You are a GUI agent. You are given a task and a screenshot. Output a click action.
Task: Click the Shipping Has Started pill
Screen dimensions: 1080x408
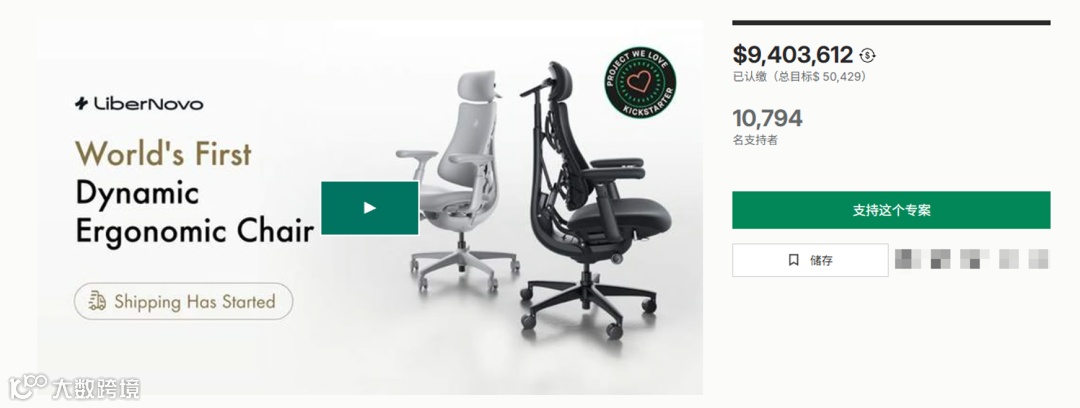point(183,301)
